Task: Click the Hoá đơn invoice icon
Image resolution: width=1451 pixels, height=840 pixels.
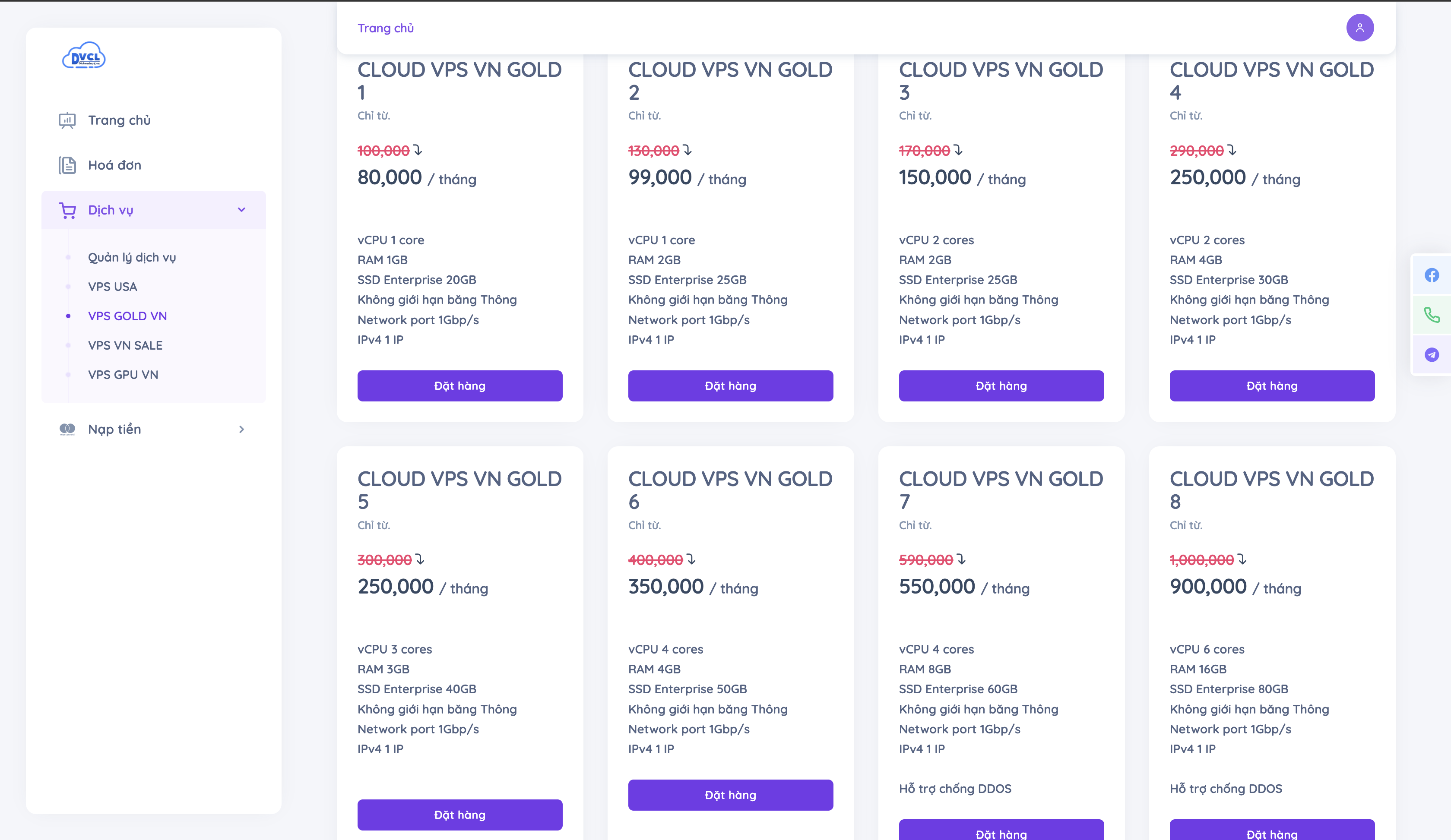Action: [67, 165]
